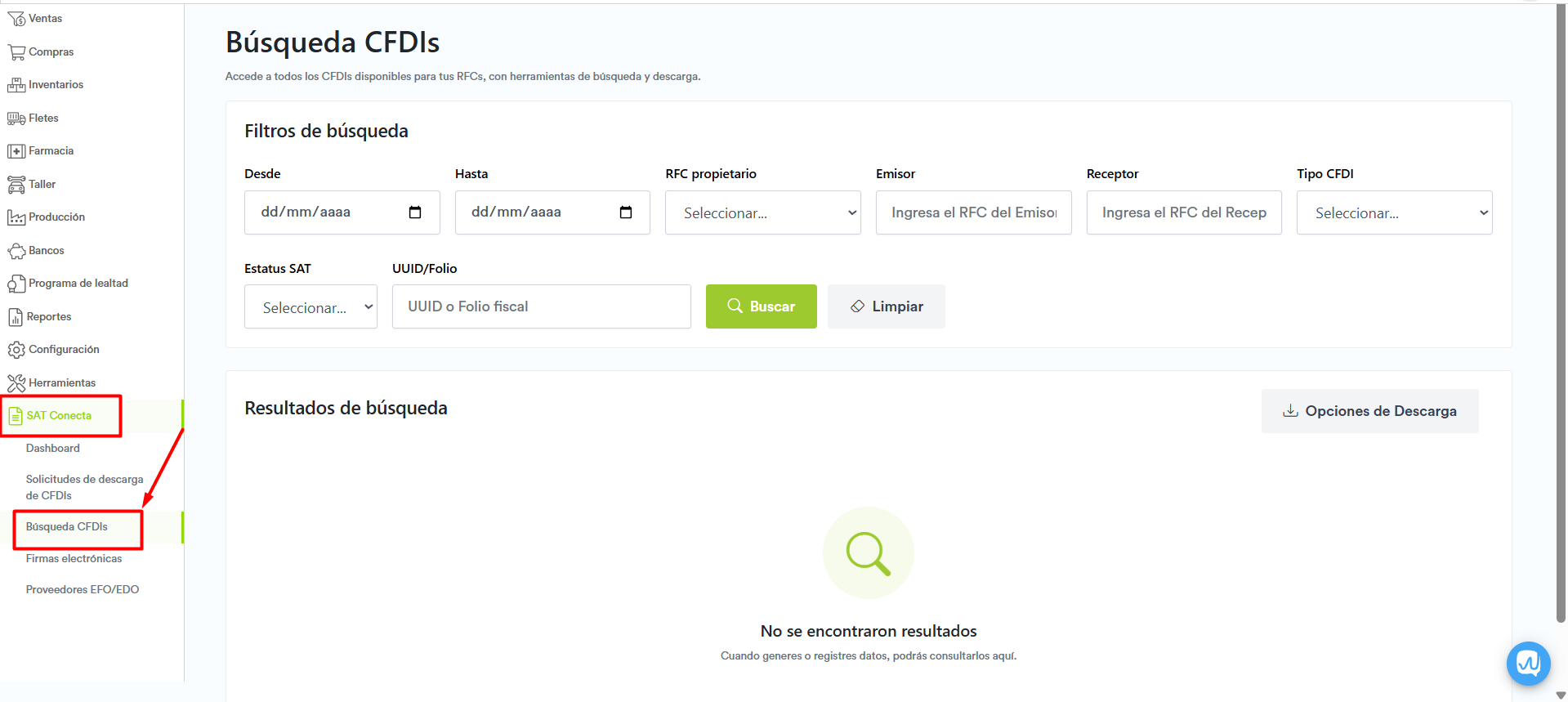This screenshot has width=1568, height=702.
Task: Click the Bancos piggy bank icon
Action: [x=16, y=251]
